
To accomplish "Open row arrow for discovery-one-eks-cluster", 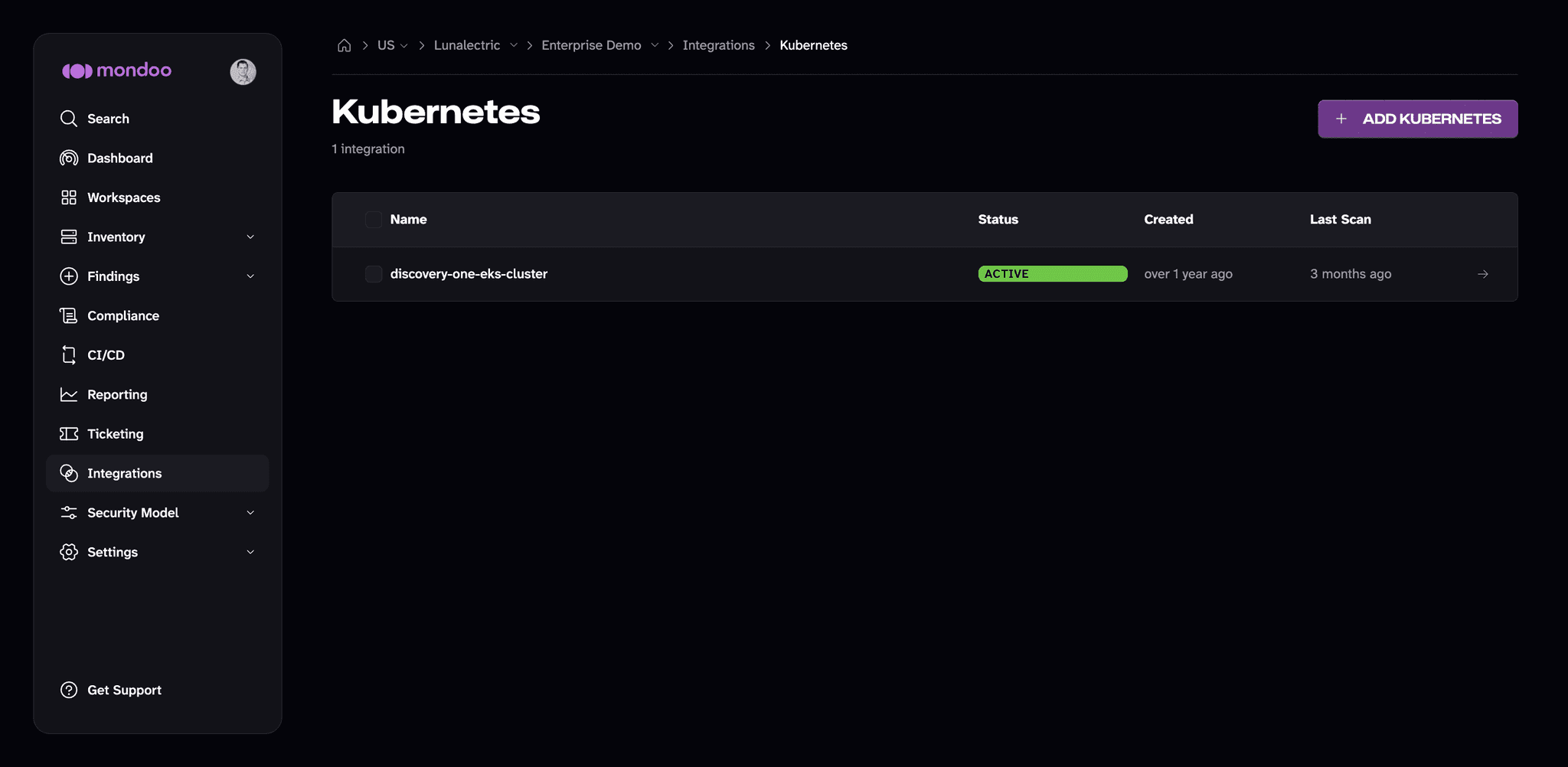I will click(1483, 274).
